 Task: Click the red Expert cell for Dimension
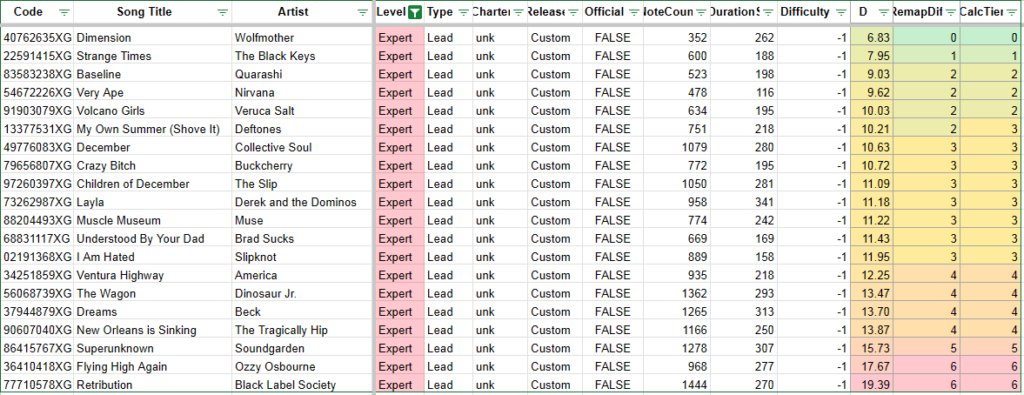400,38
